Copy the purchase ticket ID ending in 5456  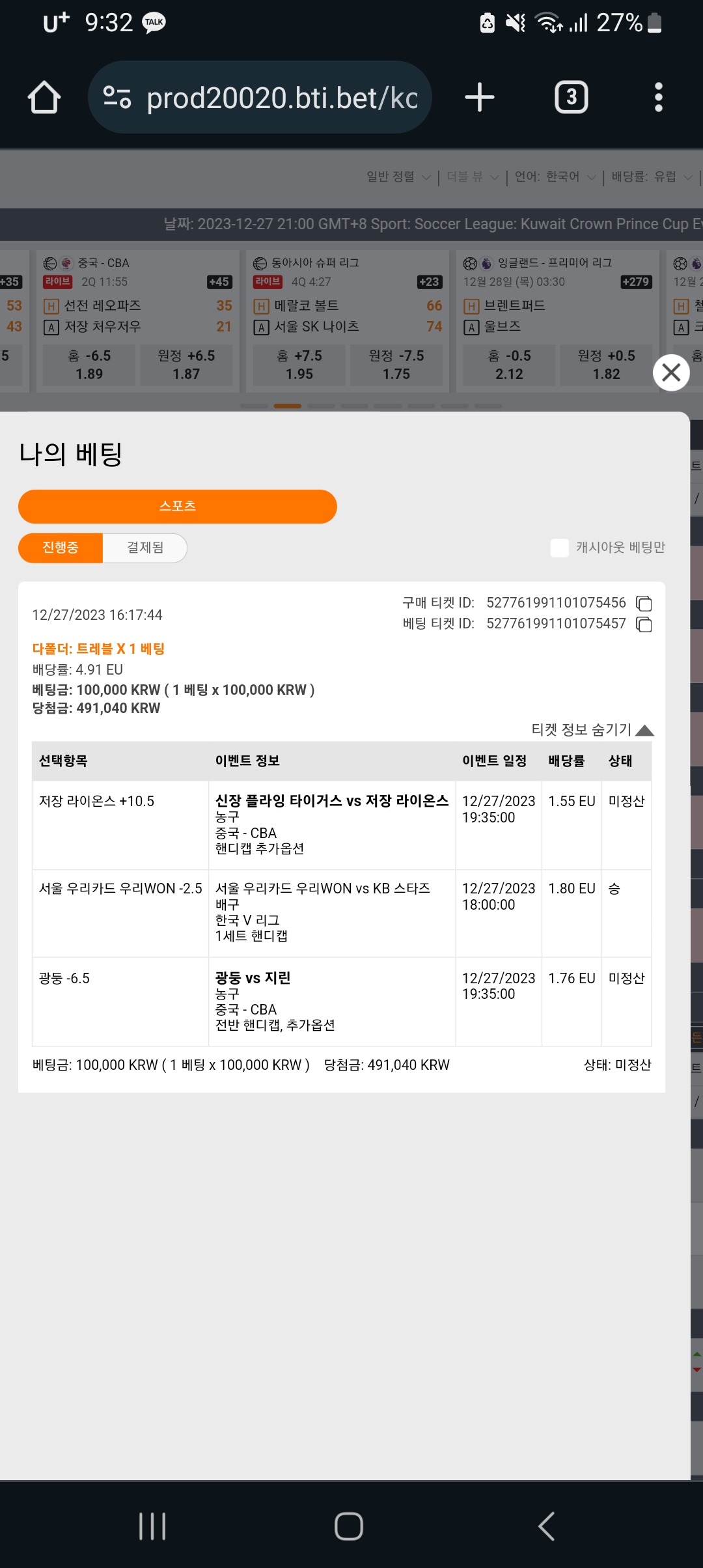(644, 604)
